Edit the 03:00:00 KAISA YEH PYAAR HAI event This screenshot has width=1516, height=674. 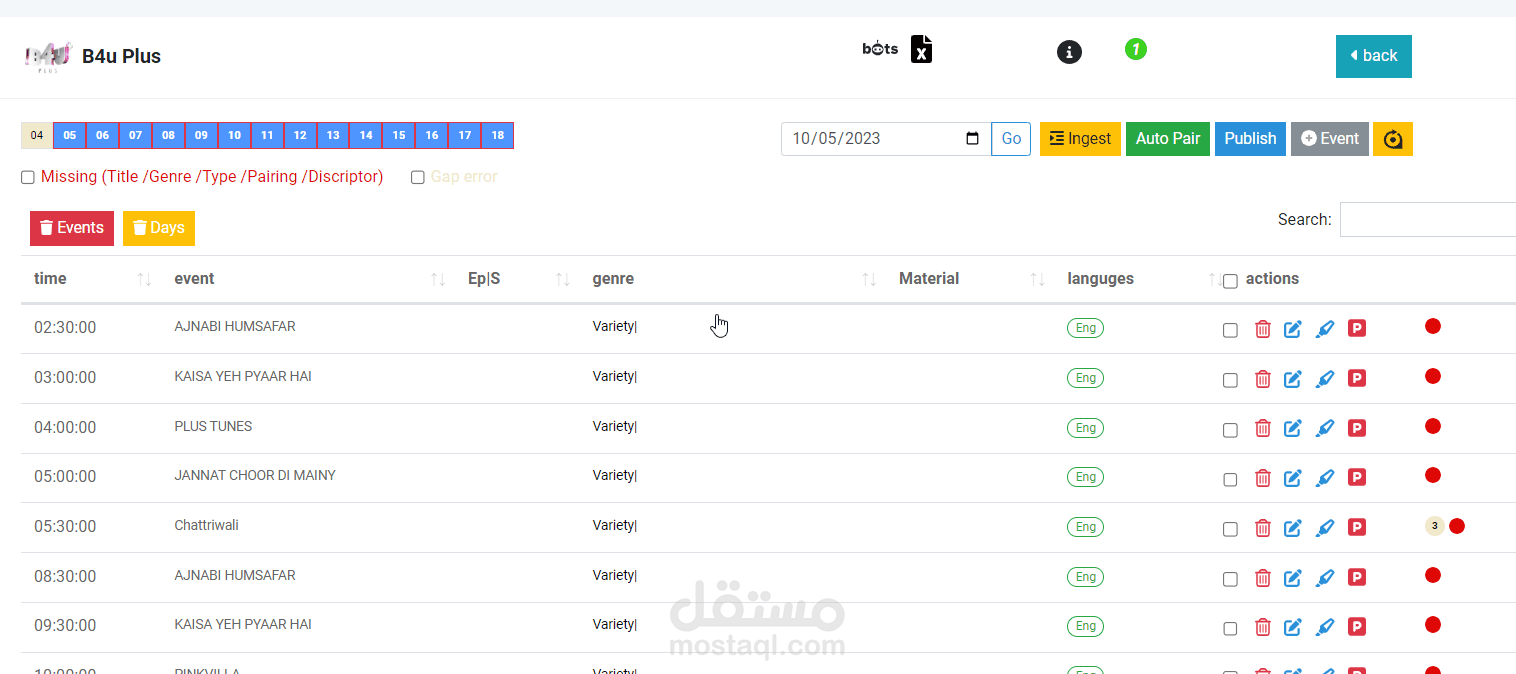coord(1293,378)
